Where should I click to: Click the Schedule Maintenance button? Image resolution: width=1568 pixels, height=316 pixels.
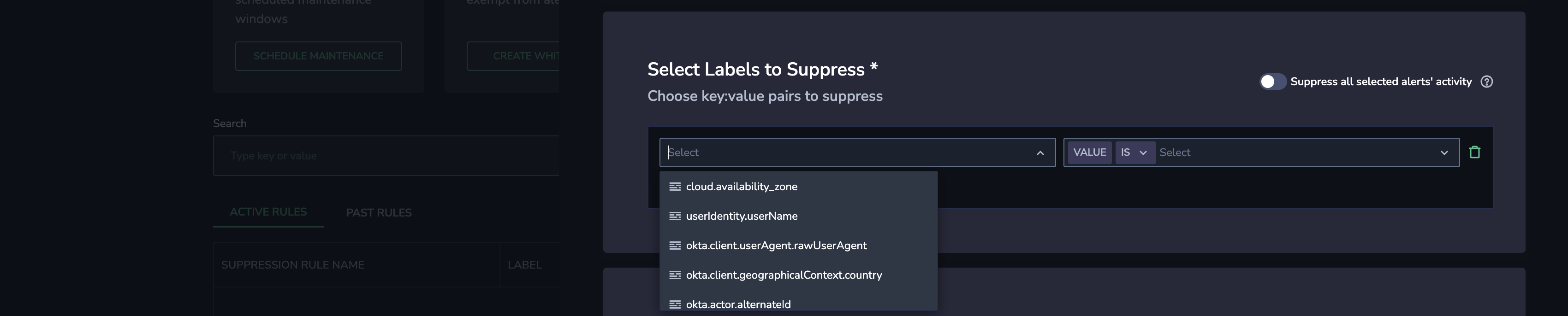click(318, 56)
